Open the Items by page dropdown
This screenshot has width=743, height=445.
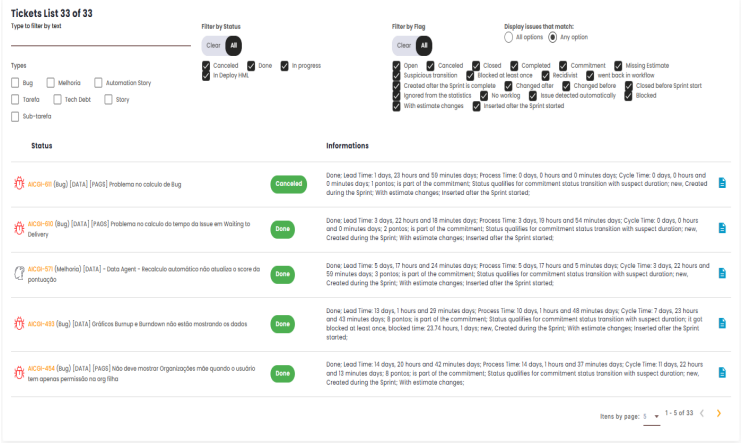pos(650,414)
